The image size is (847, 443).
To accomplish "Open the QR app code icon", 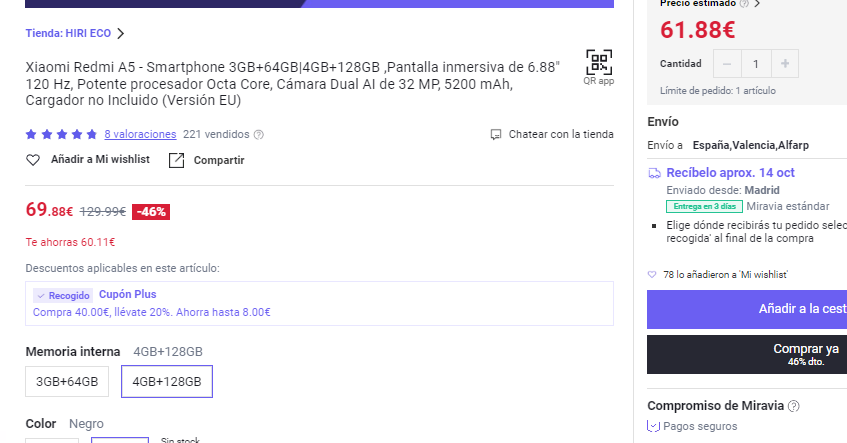I will coord(599,62).
